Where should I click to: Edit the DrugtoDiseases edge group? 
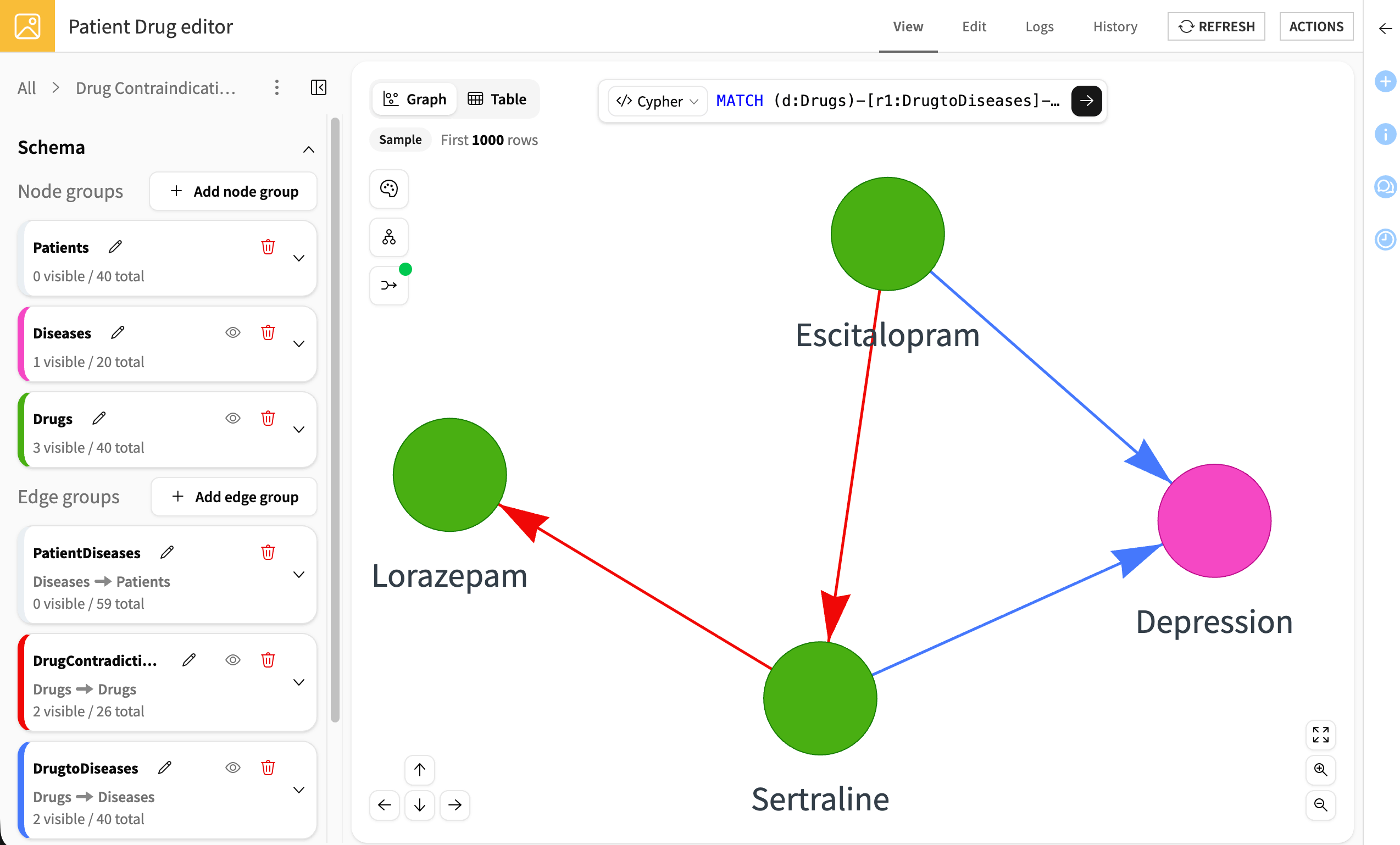coord(165,768)
